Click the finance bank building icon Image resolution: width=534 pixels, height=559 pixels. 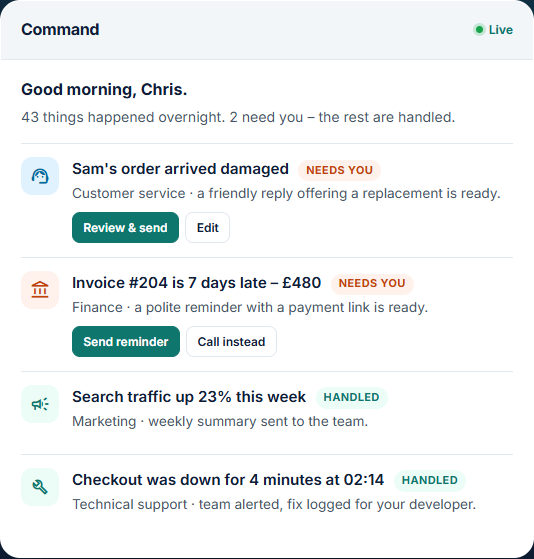tap(40, 290)
